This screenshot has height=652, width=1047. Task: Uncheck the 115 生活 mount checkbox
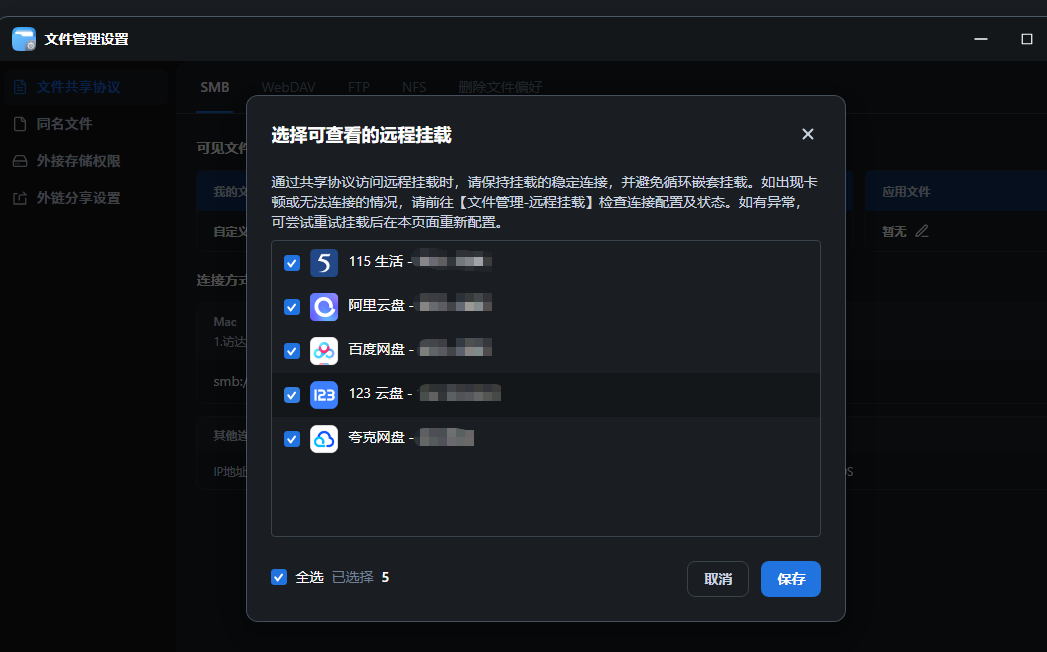click(x=292, y=263)
